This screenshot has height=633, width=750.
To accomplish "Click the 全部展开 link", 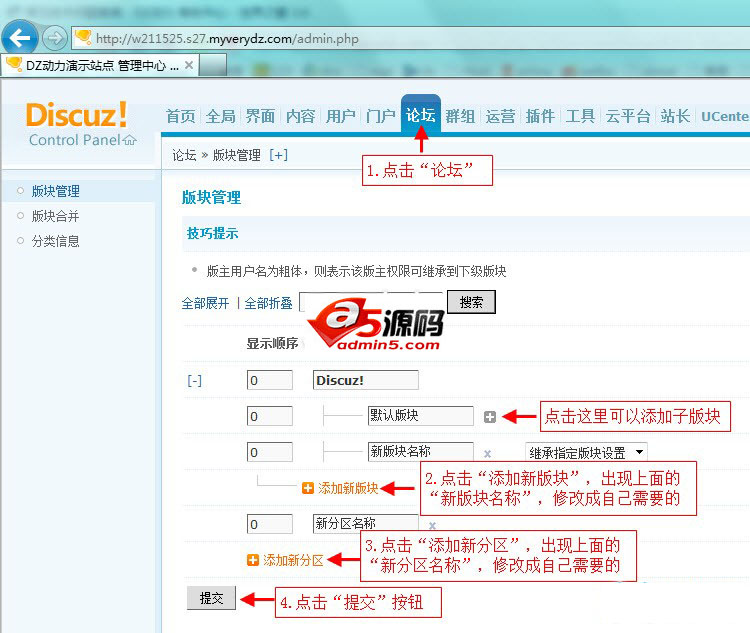I will (x=206, y=303).
